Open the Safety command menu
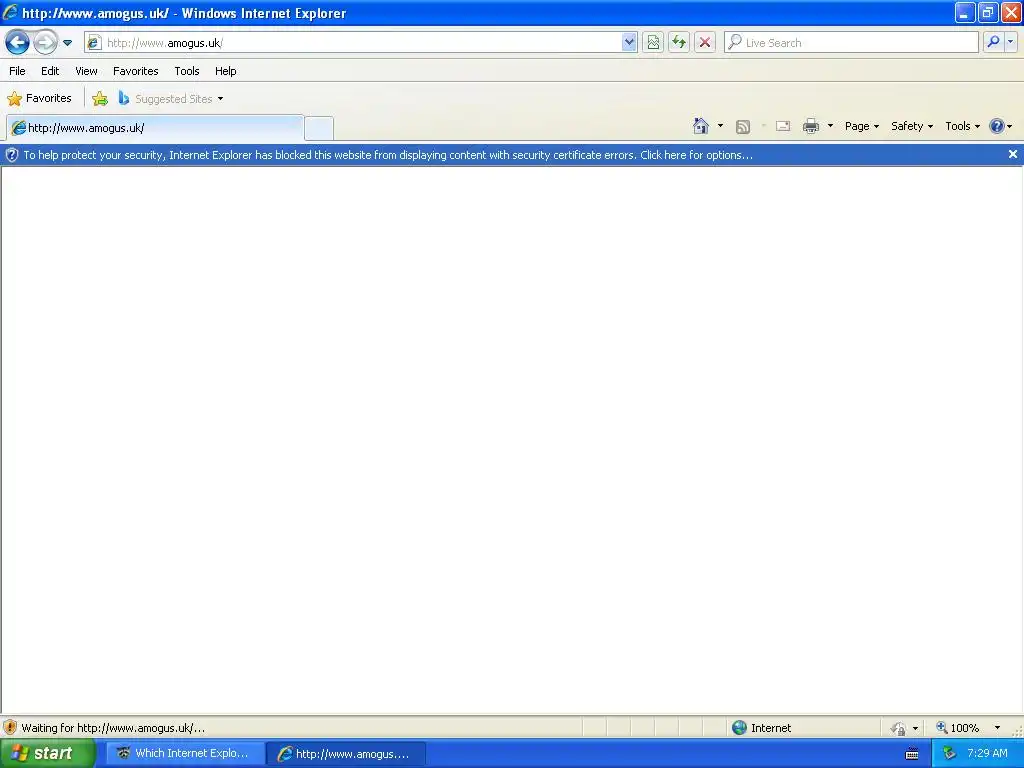The image size is (1024, 768). (912, 126)
